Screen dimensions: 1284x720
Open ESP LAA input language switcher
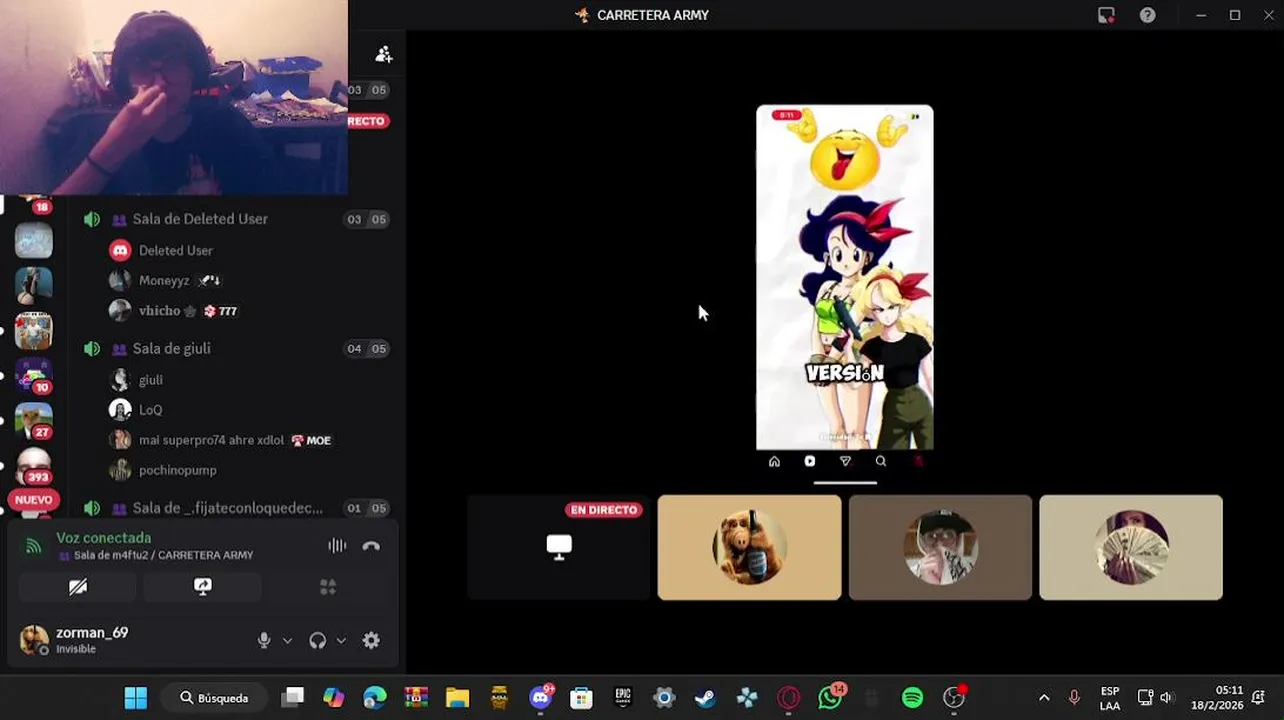pos(1110,698)
